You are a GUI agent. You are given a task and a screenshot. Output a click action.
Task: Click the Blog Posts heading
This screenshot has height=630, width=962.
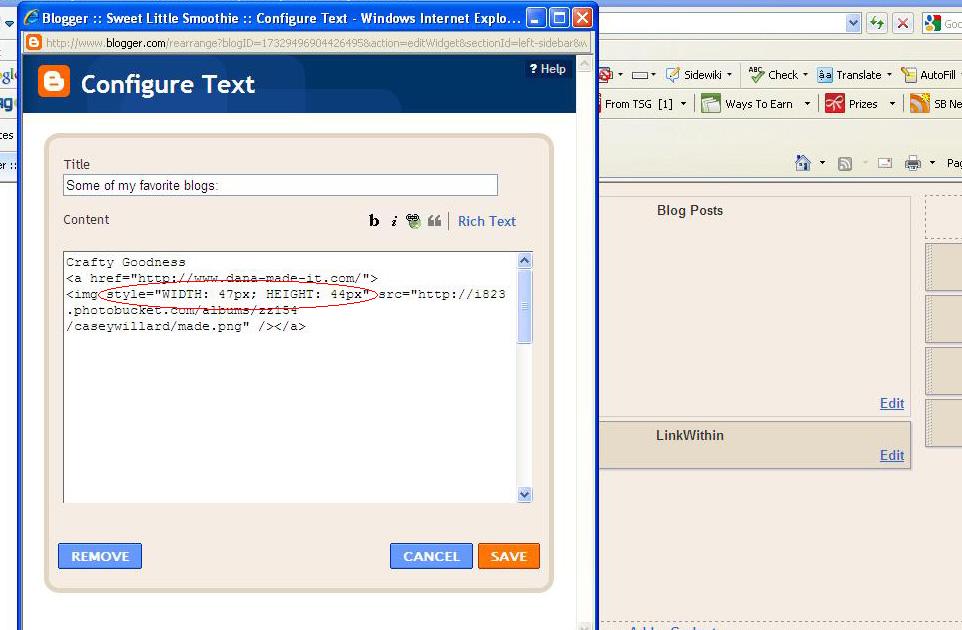(690, 210)
